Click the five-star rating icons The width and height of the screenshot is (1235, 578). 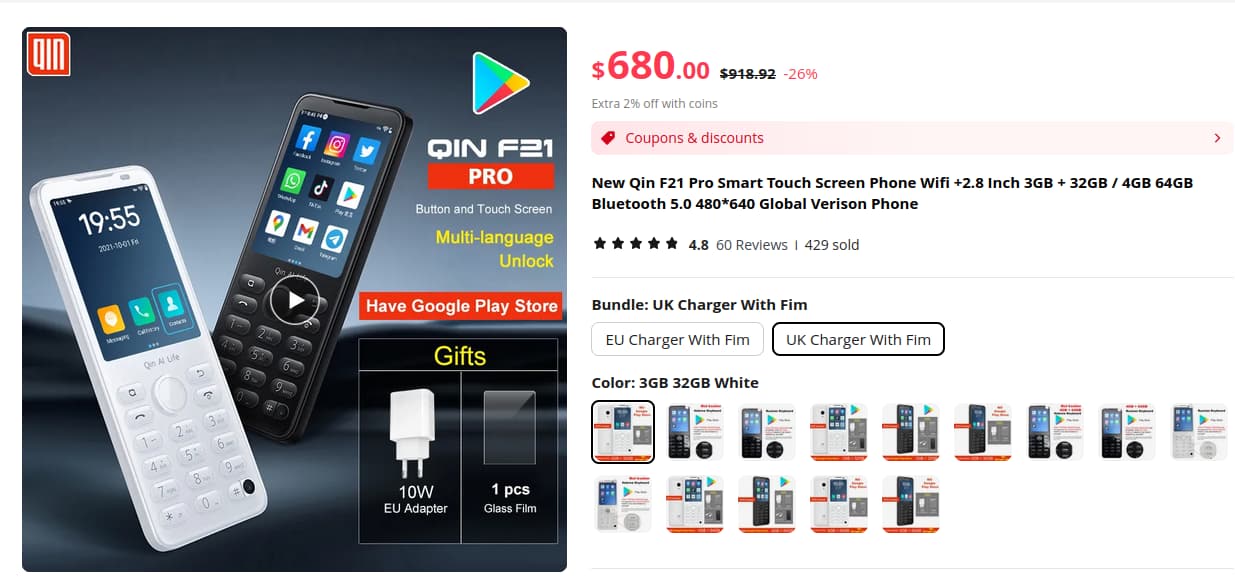pos(636,244)
